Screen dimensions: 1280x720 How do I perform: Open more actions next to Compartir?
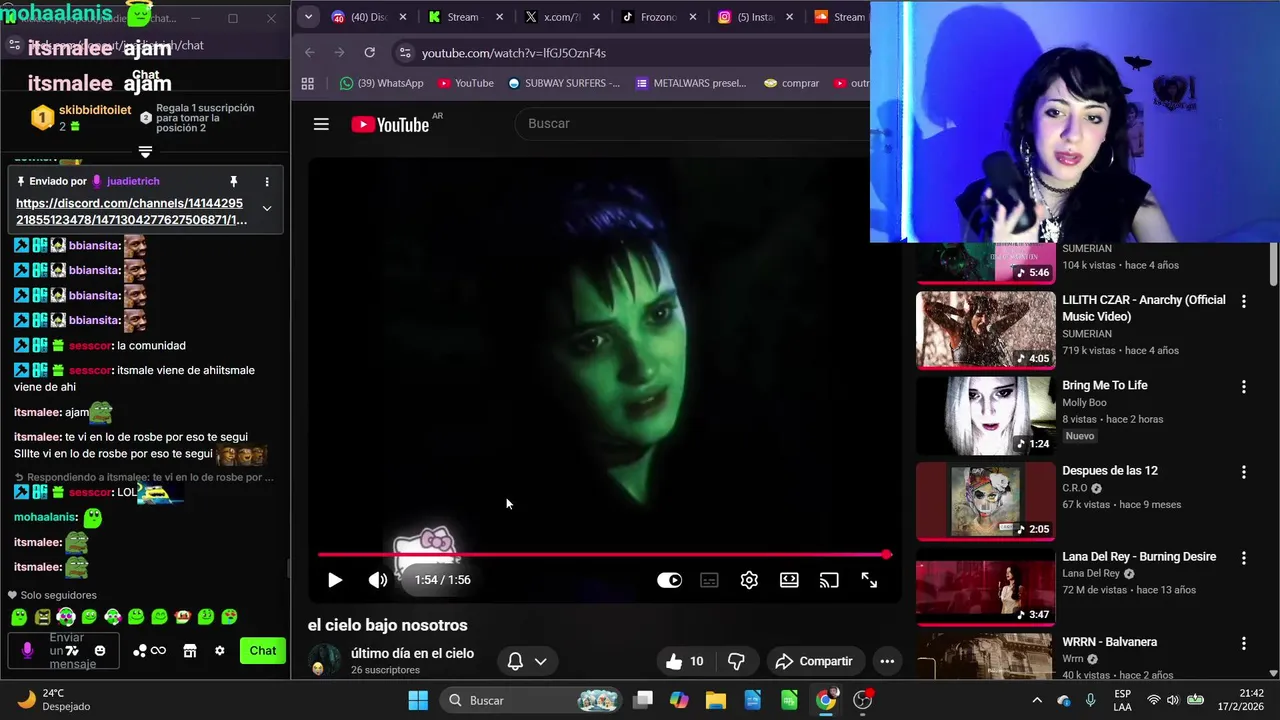pyautogui.click(x=887, y=661)
